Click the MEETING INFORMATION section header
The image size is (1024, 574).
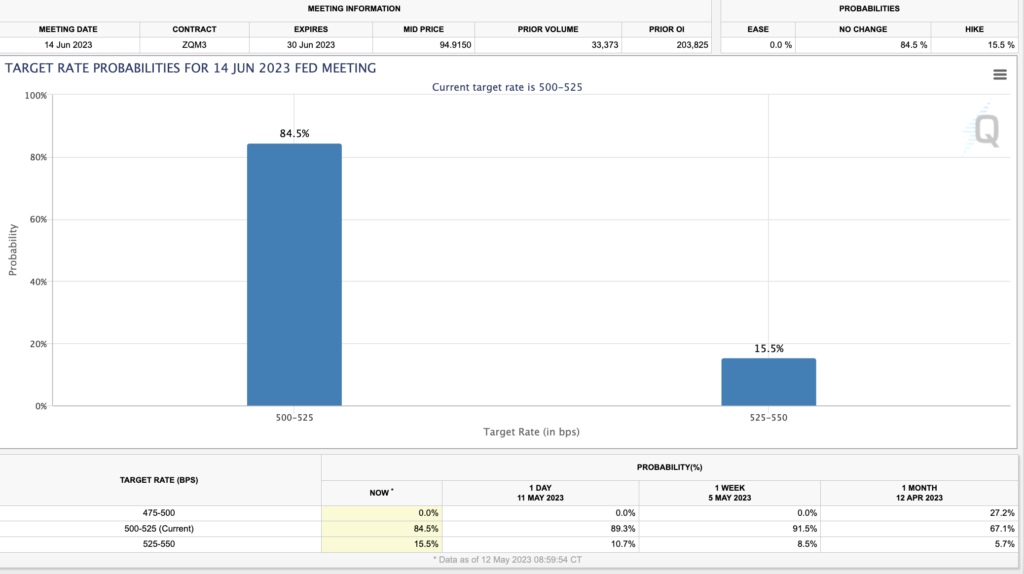(354, 8)
